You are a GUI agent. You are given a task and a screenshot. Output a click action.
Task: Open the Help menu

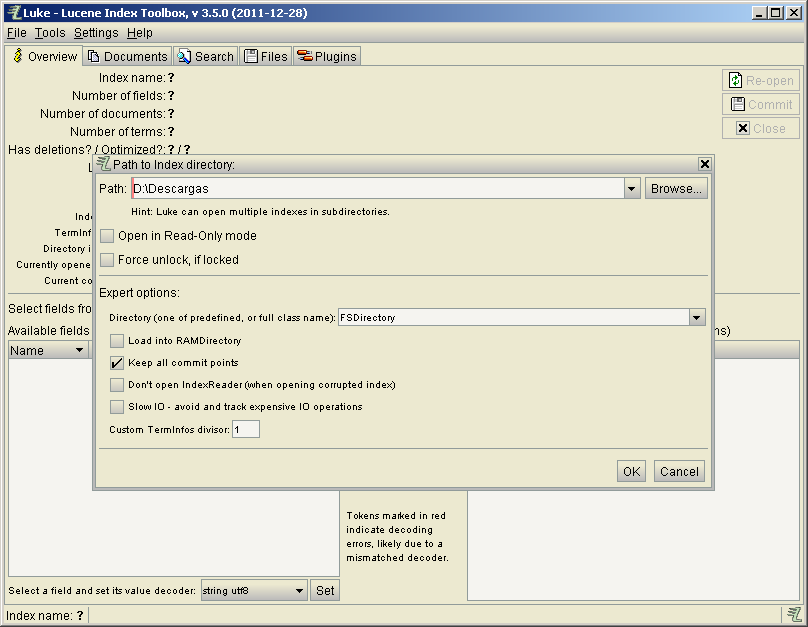(x=140, y=33)
